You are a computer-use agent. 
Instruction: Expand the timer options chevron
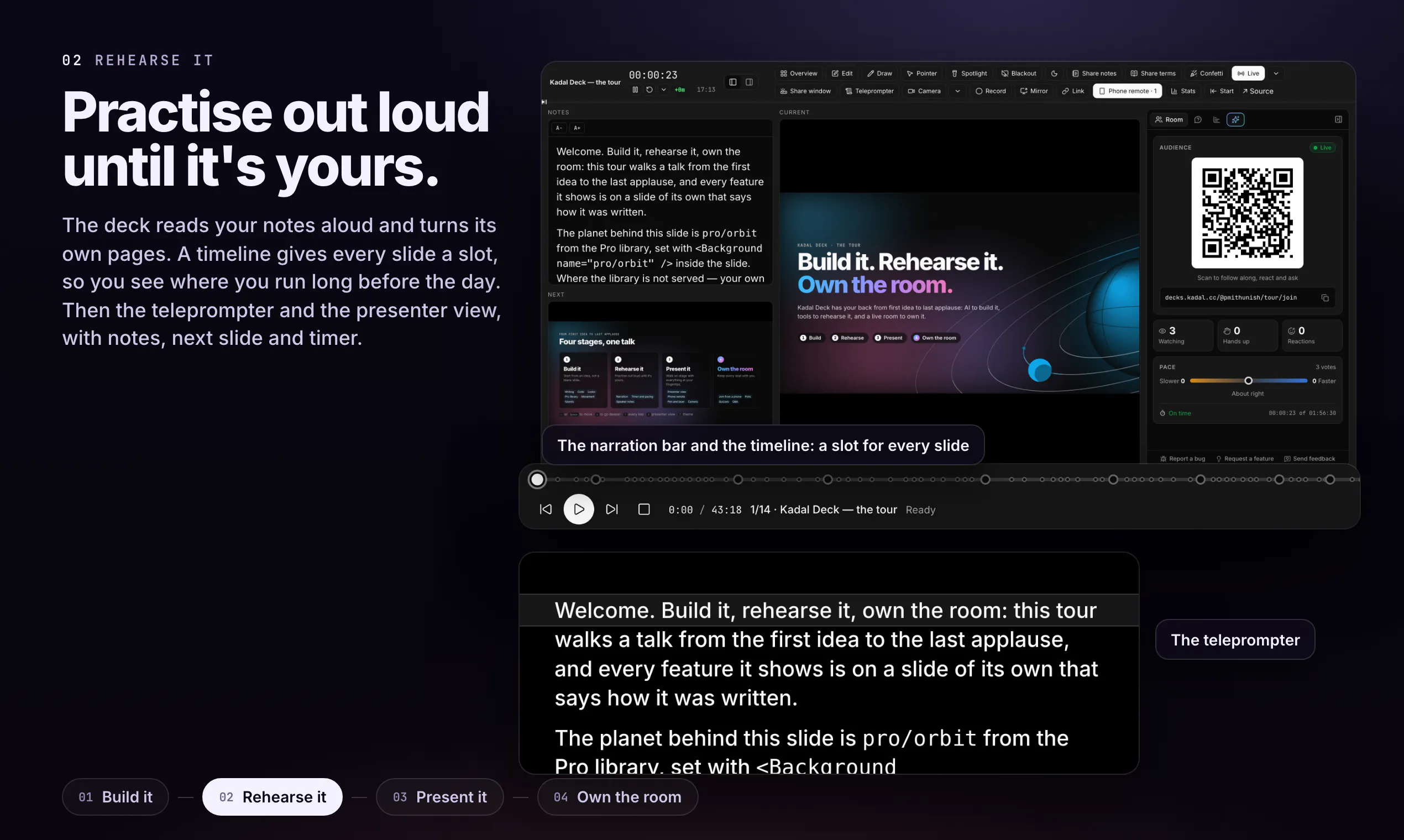point(663,90)
